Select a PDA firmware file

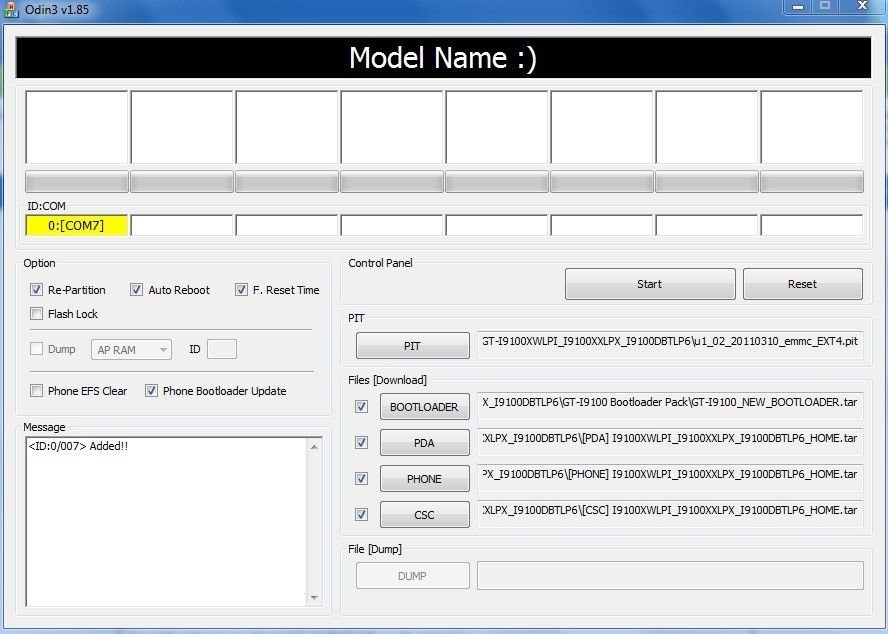(x=425, y=442)
